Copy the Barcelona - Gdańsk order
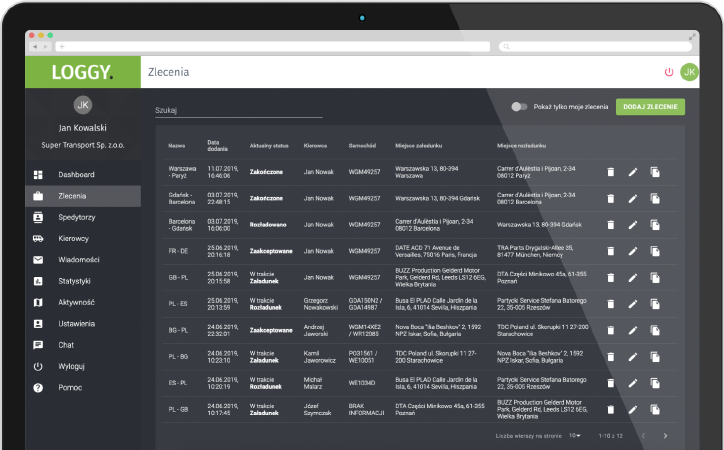 [656, 225]
